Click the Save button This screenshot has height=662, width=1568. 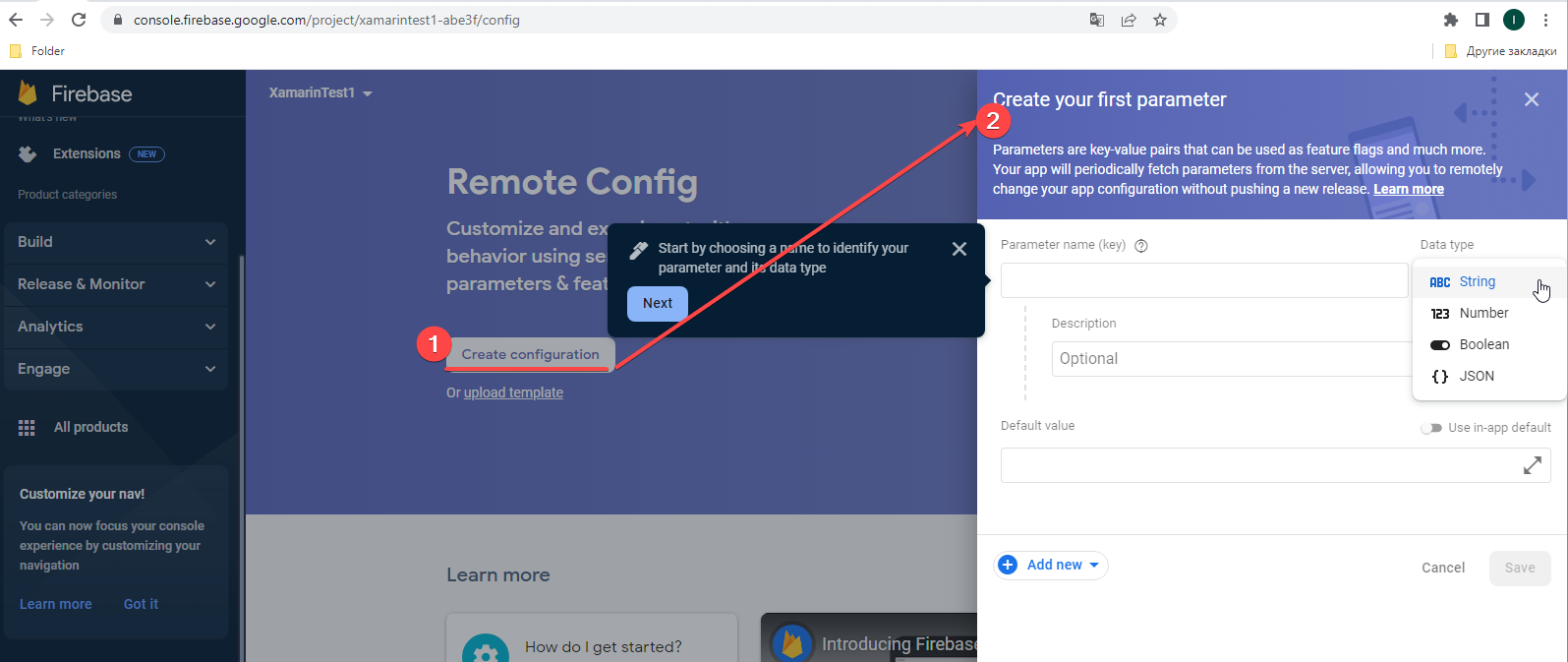tap(1520, 568)
